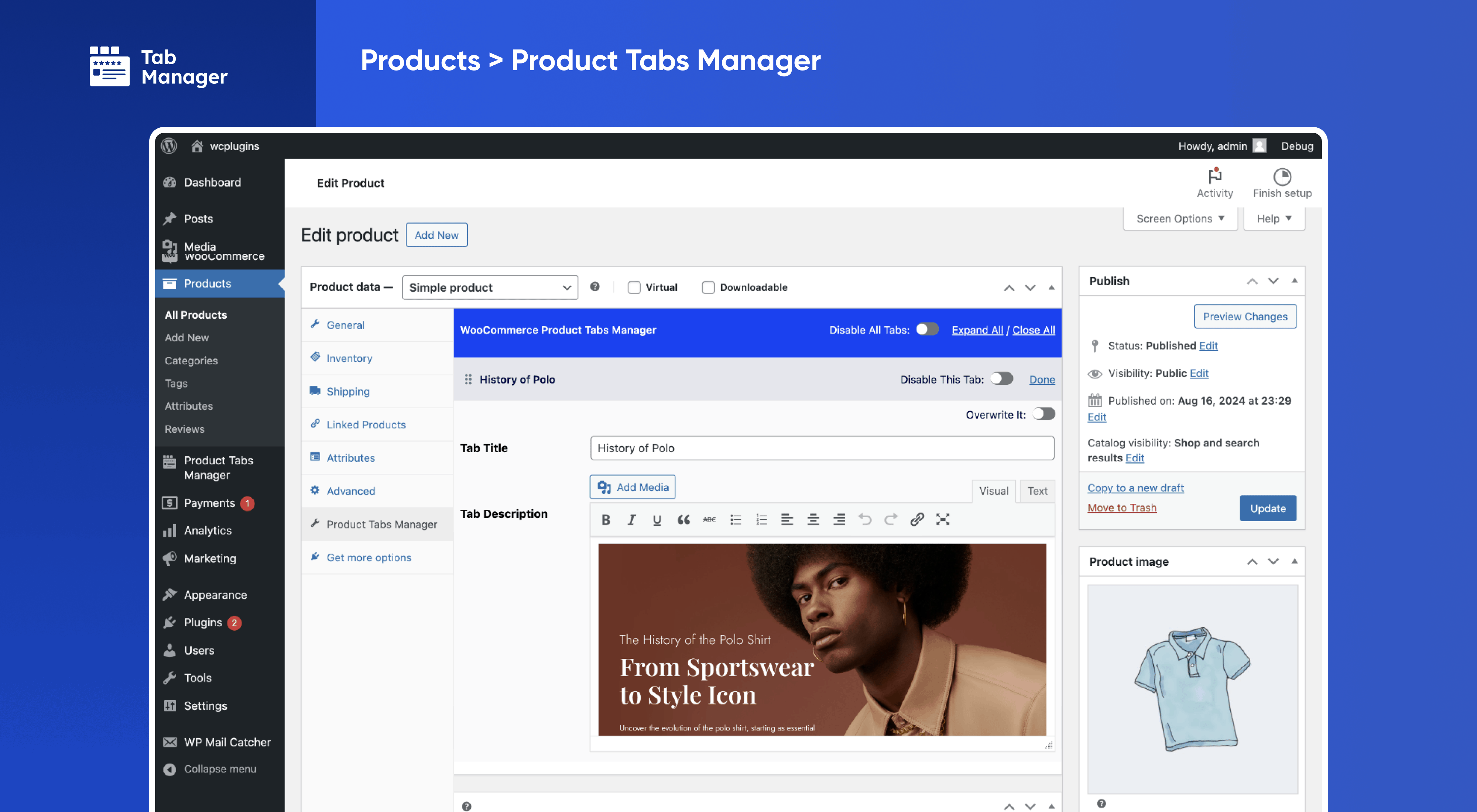Click the Bold formatting icon
1477x812 pixels.
(606, 520)
